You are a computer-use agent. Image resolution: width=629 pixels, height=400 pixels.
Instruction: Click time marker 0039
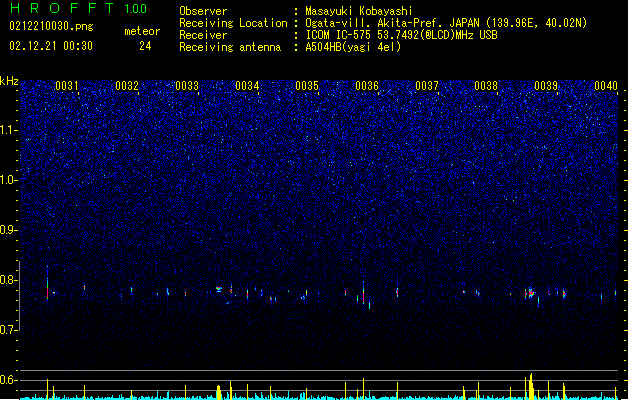(546, 86)
